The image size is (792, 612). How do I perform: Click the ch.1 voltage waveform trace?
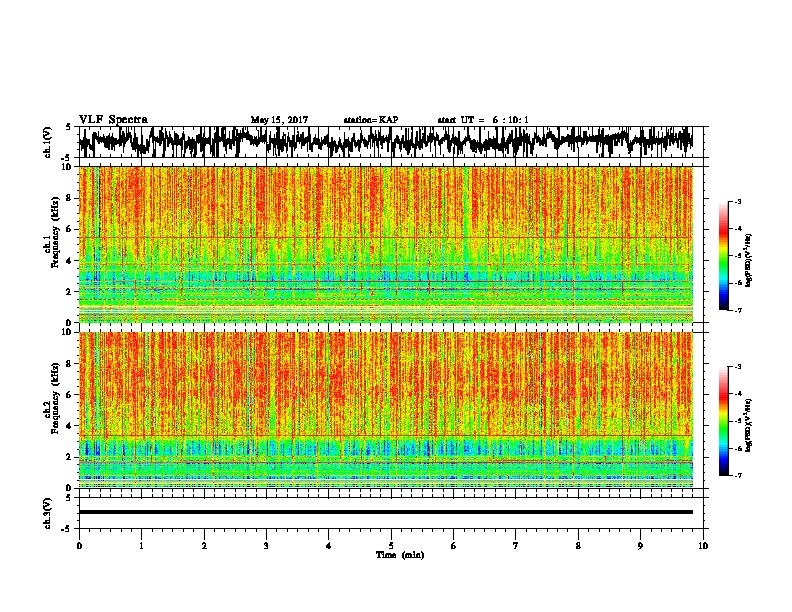click(x=386, y=142)
